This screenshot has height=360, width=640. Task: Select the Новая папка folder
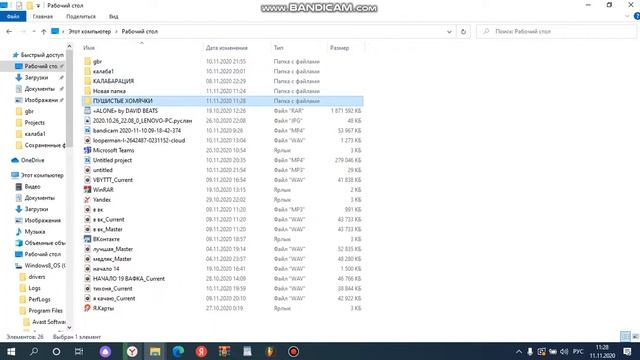coord(109,91)
